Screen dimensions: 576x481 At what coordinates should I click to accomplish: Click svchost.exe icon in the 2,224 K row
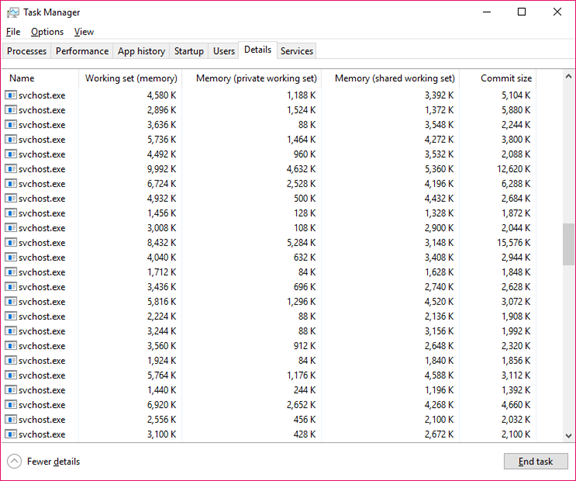[x=11, y=316]
